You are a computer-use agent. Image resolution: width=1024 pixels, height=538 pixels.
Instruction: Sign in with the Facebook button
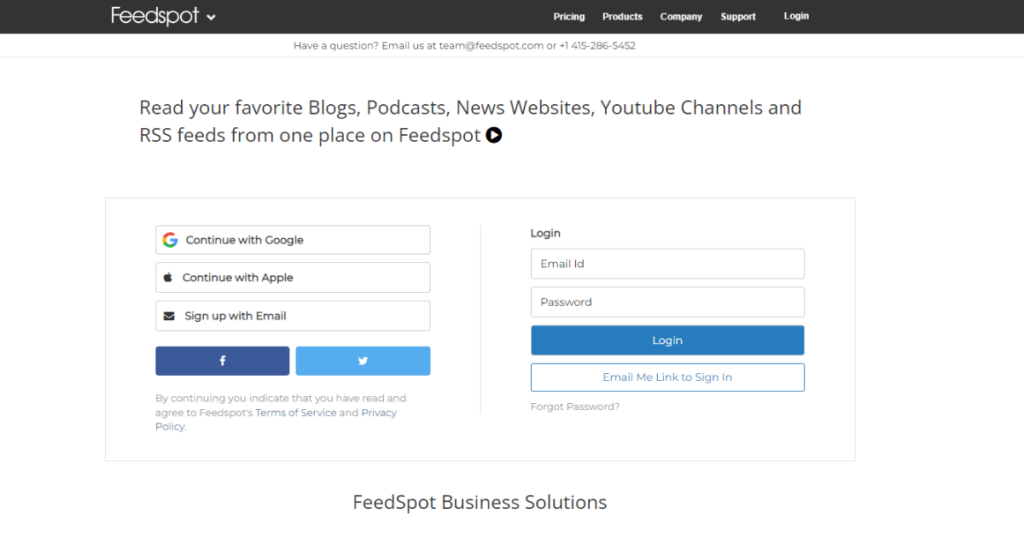pos(222,360)
